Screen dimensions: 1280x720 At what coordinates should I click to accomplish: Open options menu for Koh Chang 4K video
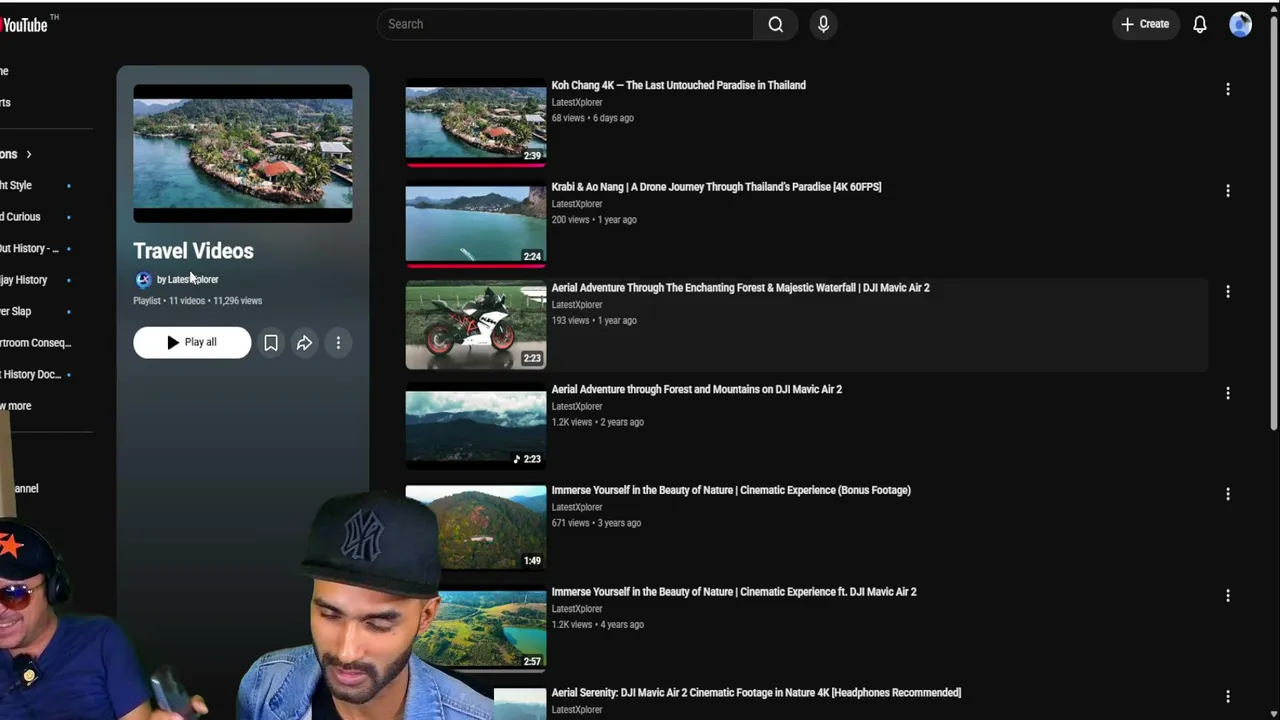click(x=1227, y=89)
